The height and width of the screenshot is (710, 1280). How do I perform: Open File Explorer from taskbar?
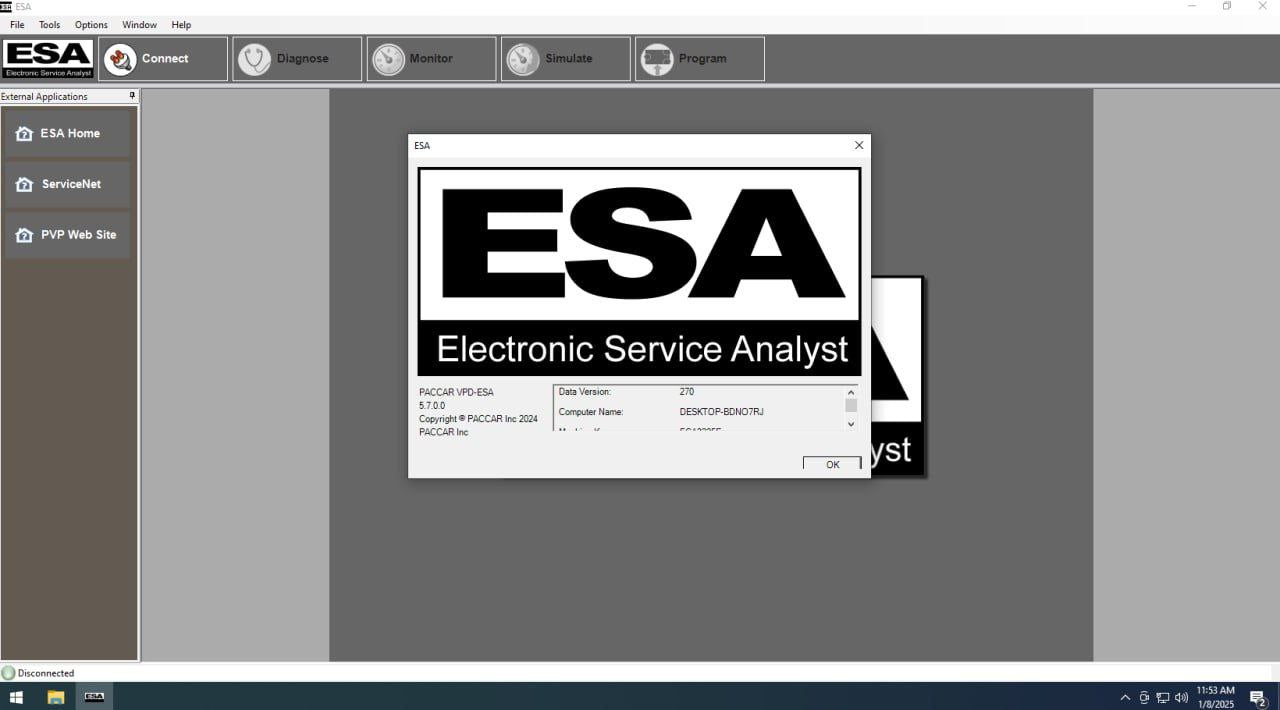pos(56,697)
